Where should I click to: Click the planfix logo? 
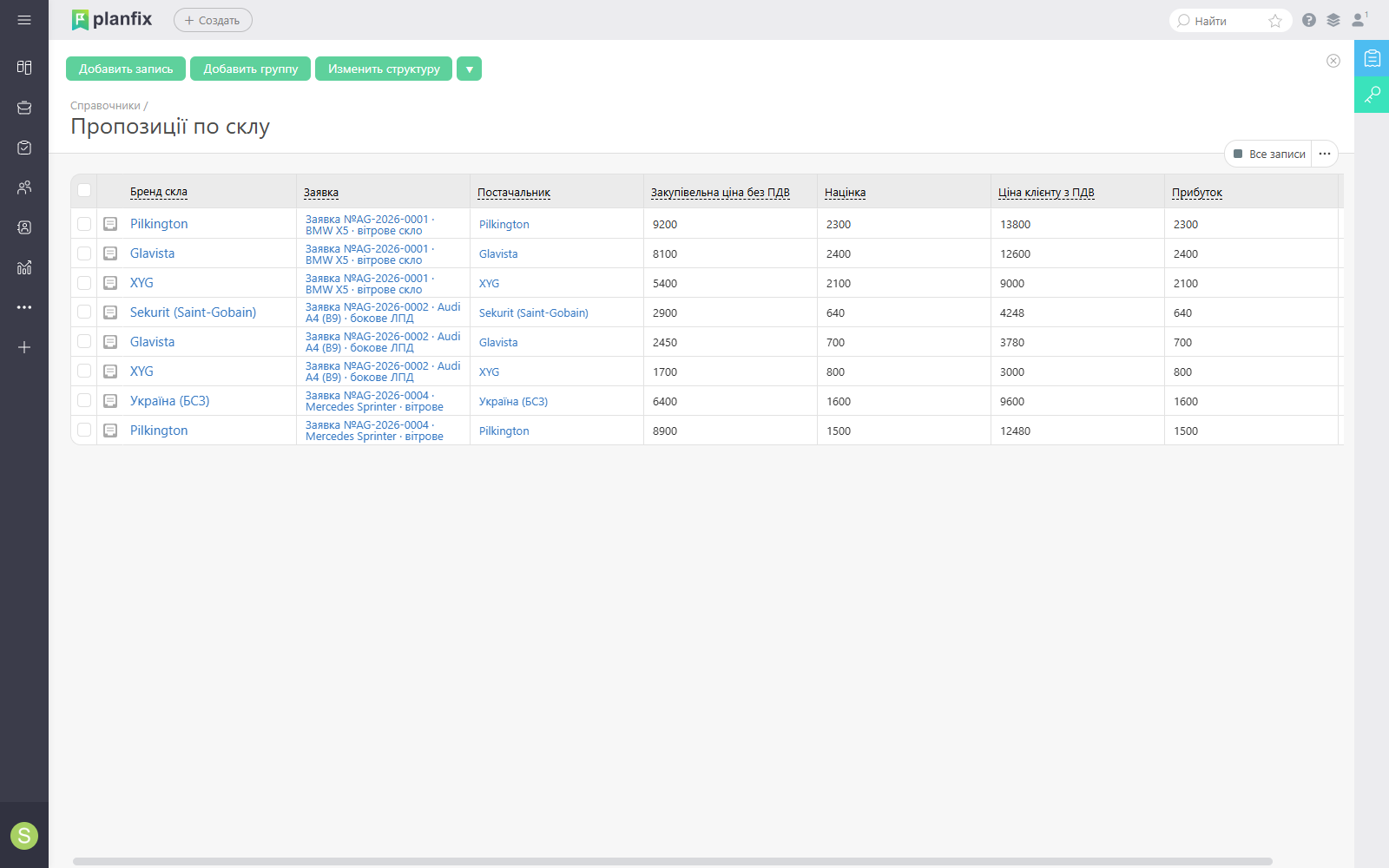point(112,19)
